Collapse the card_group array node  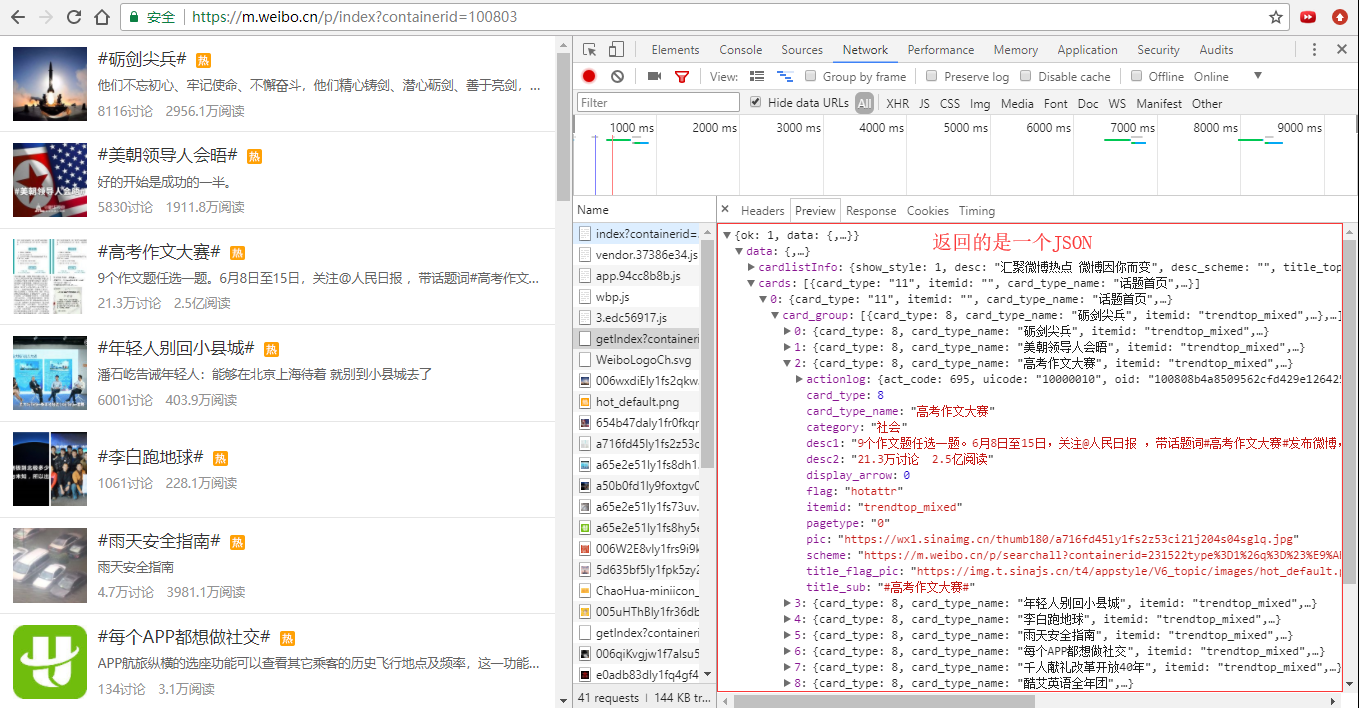coord(775,316)
